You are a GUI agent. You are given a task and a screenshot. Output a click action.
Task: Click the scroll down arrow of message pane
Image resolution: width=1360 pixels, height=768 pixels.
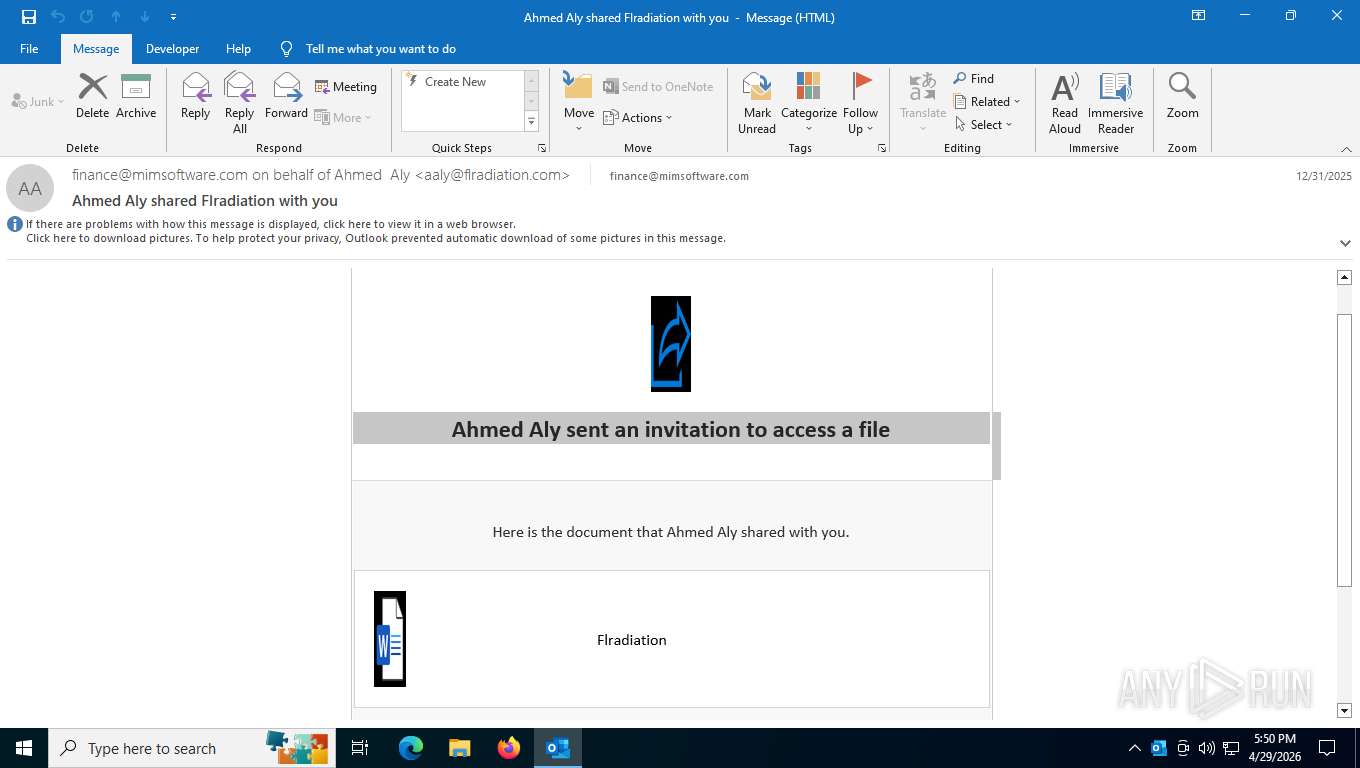point(1344,710)
